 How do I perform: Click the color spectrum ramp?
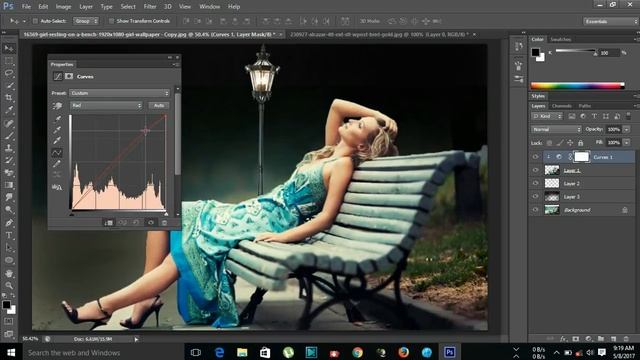tap(578, 86)
